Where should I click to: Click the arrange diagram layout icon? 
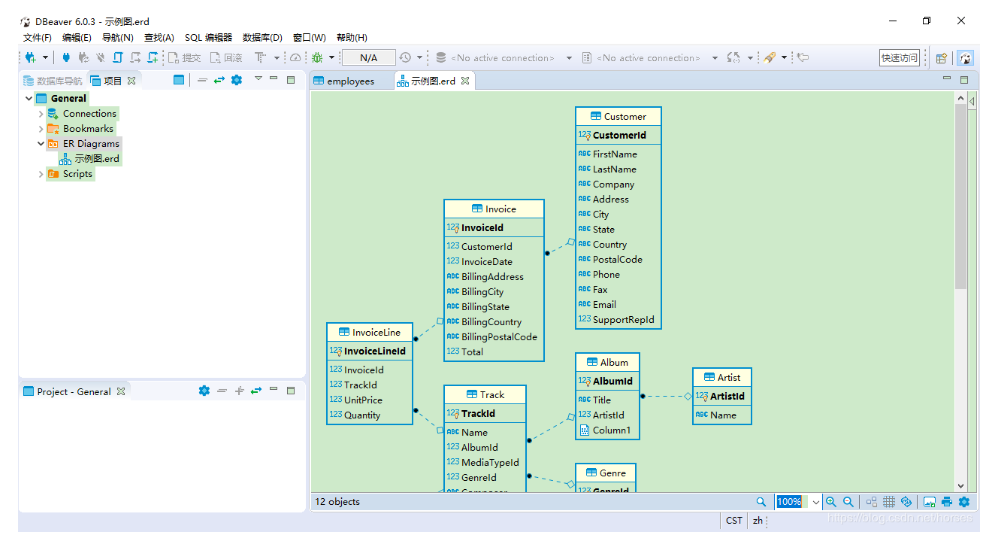[872, 502]
